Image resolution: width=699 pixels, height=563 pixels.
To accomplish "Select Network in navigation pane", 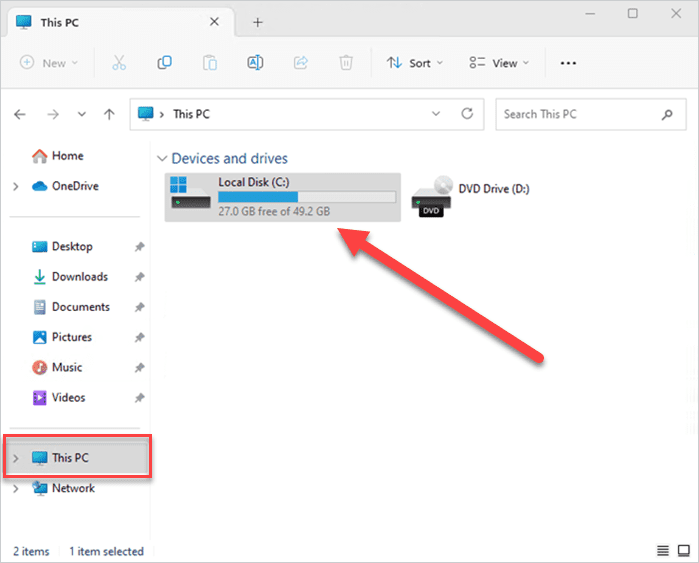I will [63, 488].
